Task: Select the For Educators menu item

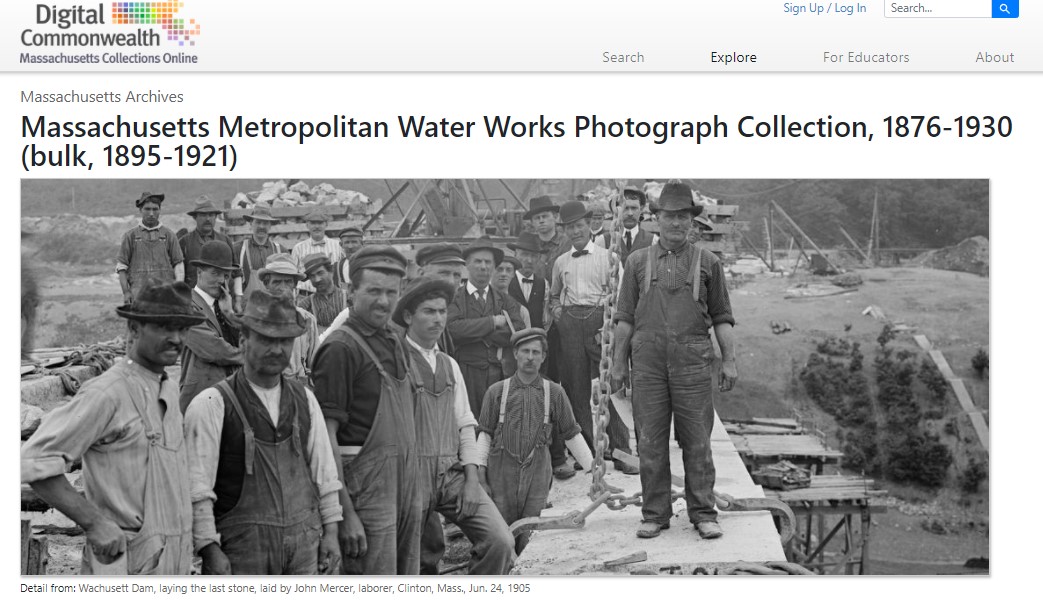Action: [865, 57]
